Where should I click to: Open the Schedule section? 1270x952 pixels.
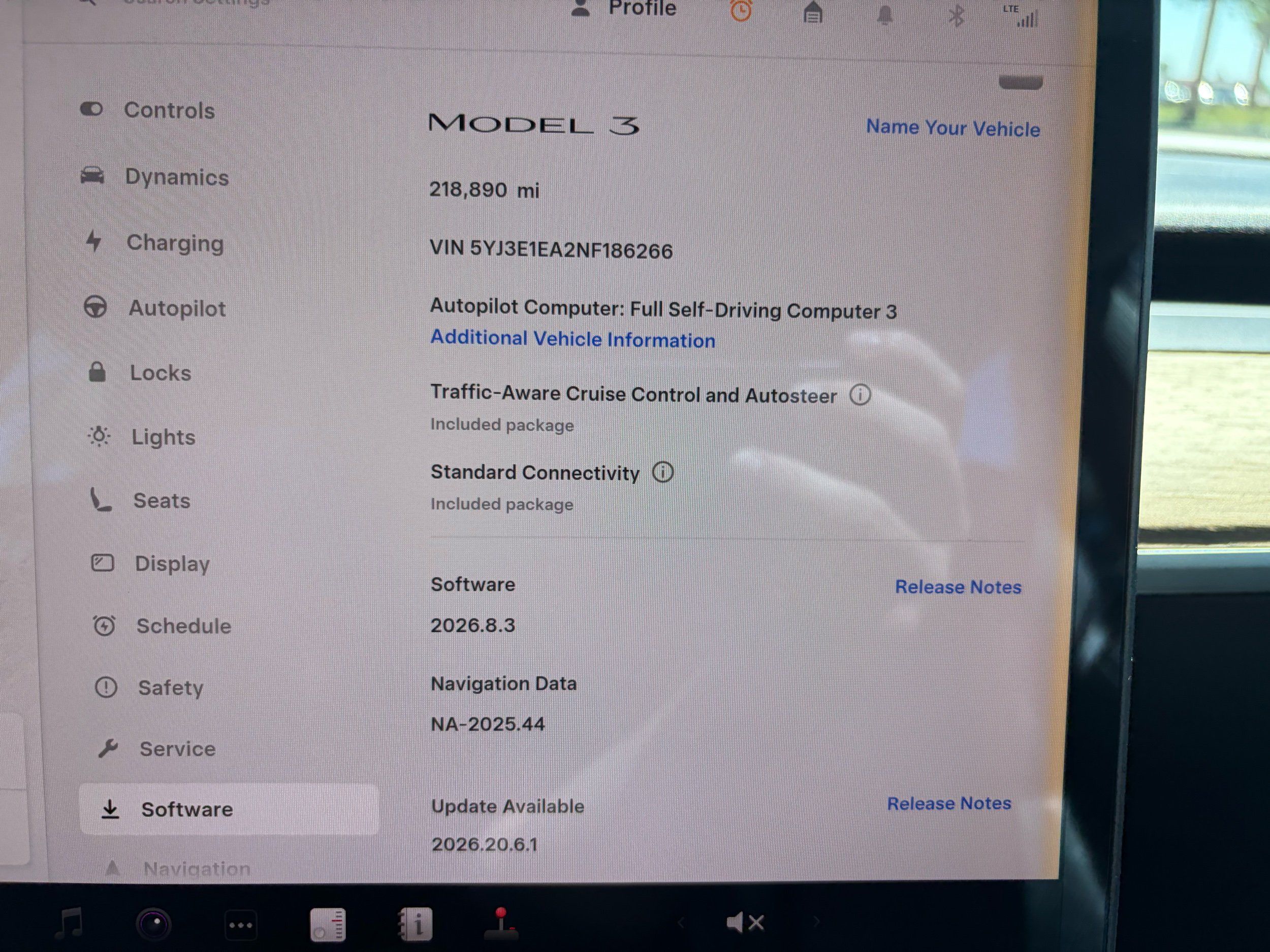[162, 626]
